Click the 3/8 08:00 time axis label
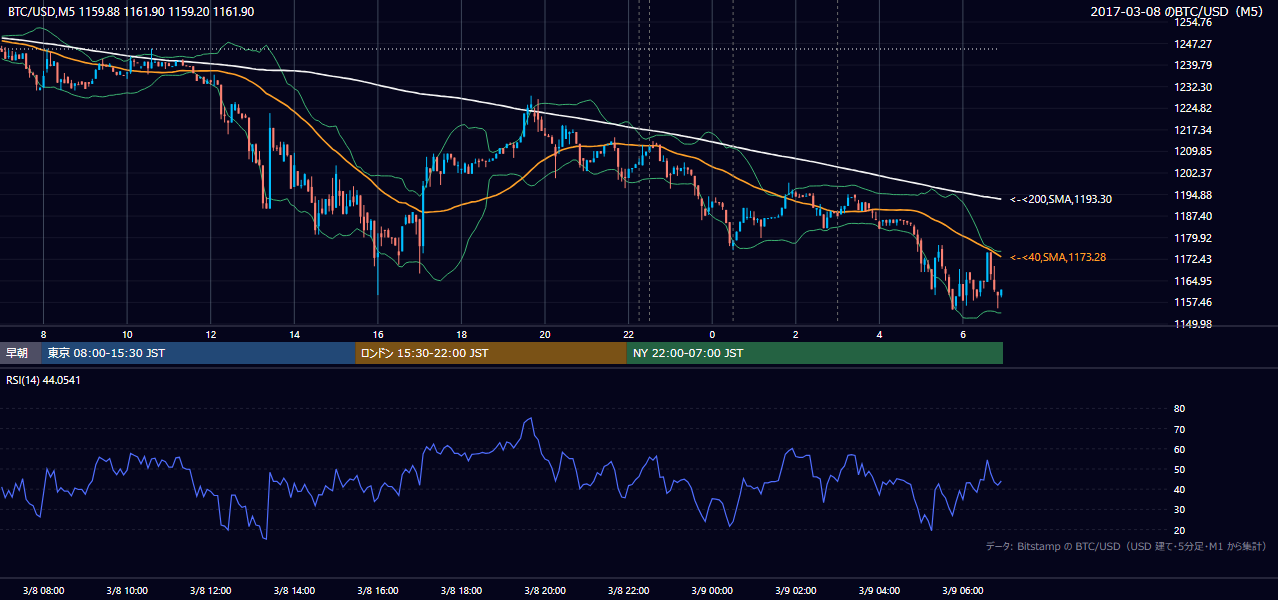 43,590
